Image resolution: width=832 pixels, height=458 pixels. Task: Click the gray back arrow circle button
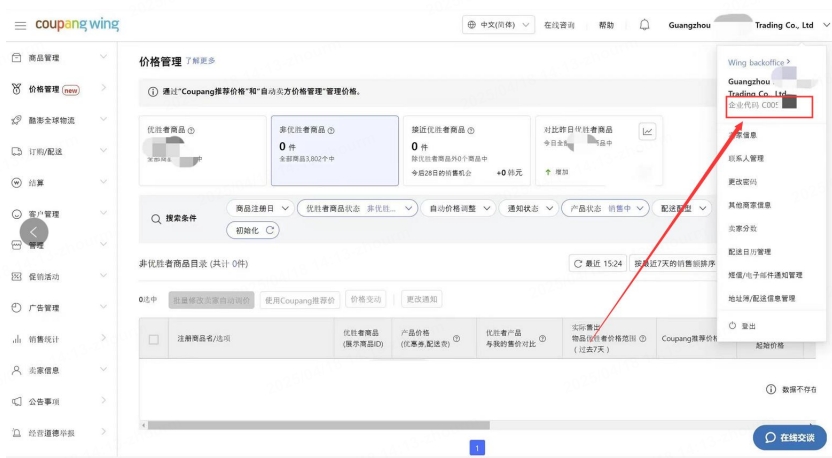tap(34, 232)
